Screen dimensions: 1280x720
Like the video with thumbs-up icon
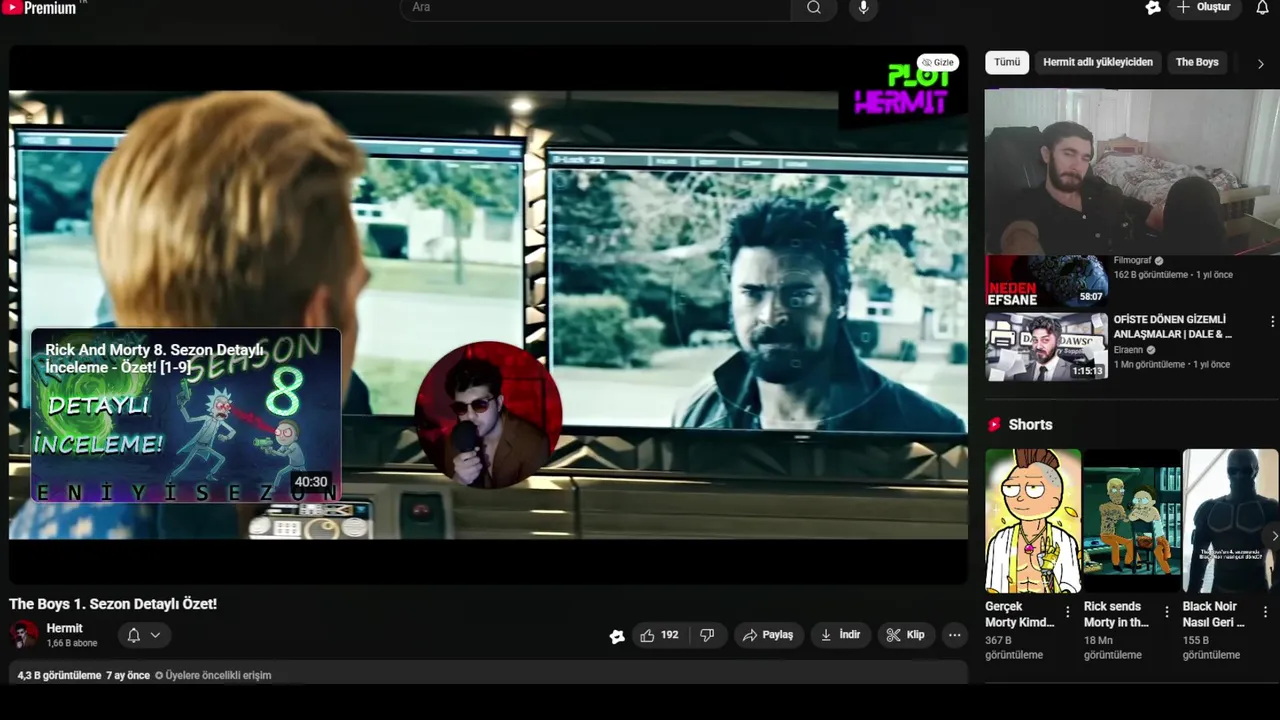[660, 635]
